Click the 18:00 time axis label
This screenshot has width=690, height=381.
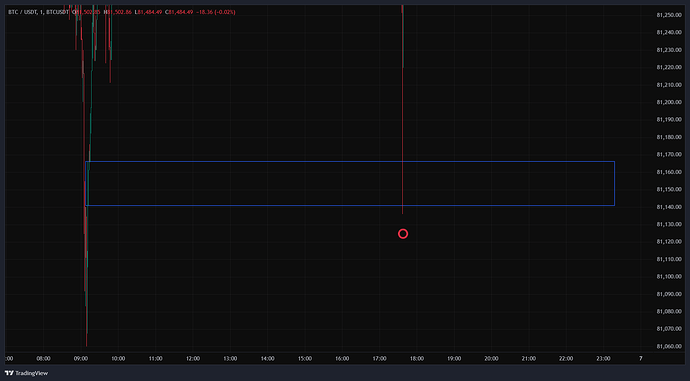(x=417, y=359)
